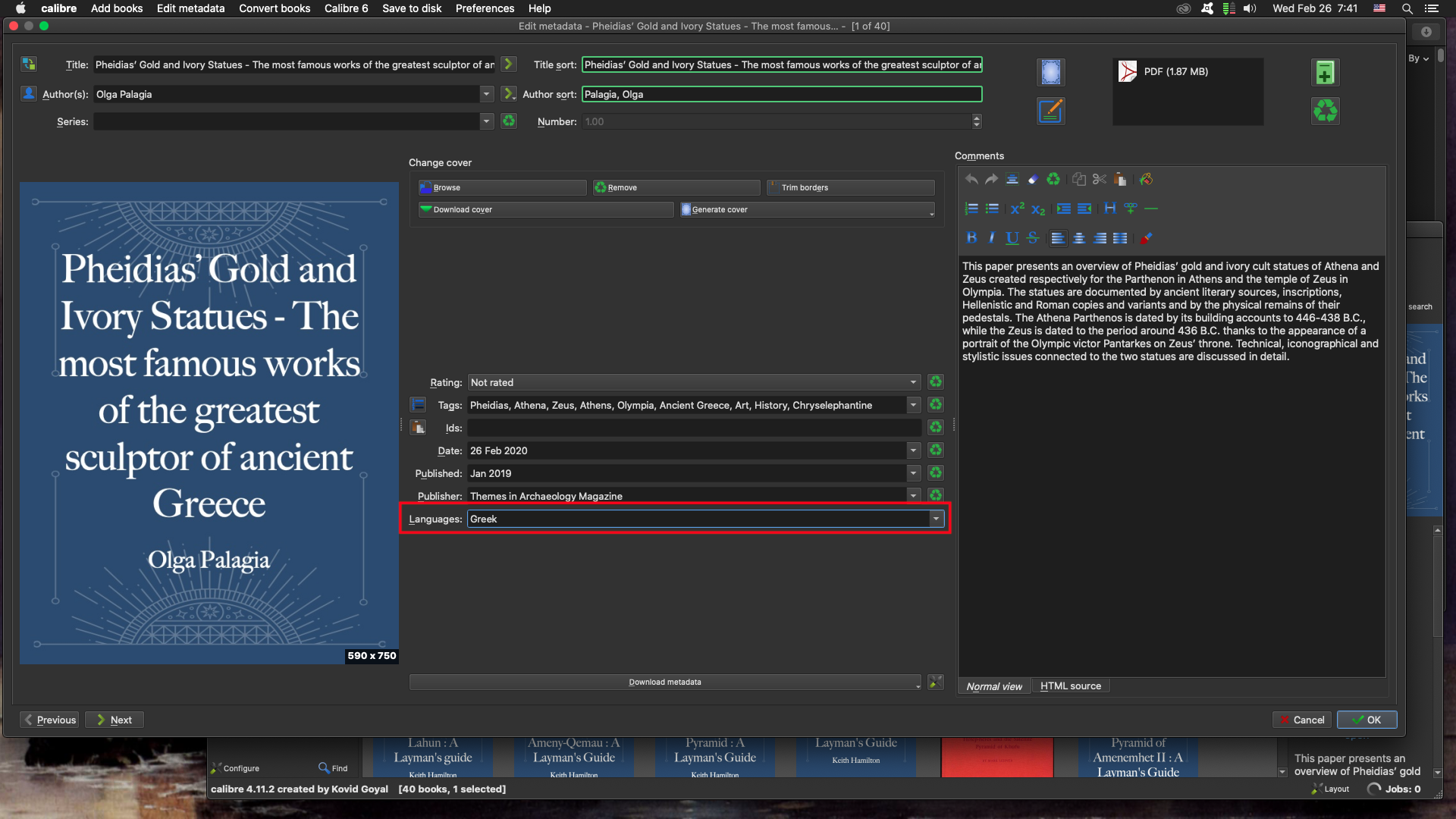Click the add format green book icon
1456x819 pixels.
click(x=1325, y=73)
